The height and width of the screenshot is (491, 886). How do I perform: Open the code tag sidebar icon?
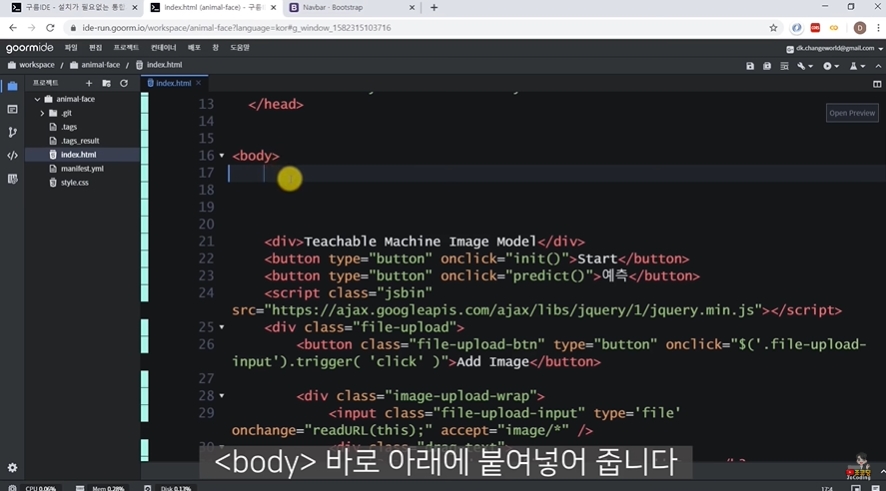coord(12,155)
